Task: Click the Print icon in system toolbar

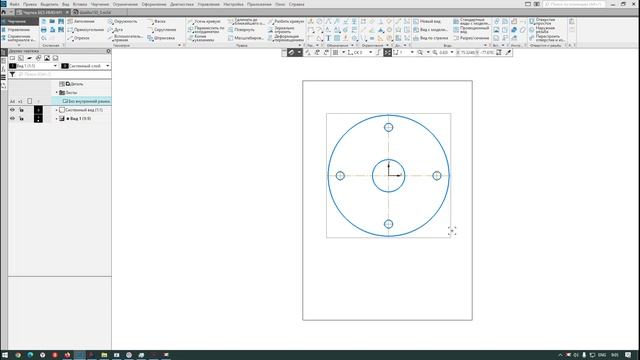Action: point(44,30)
